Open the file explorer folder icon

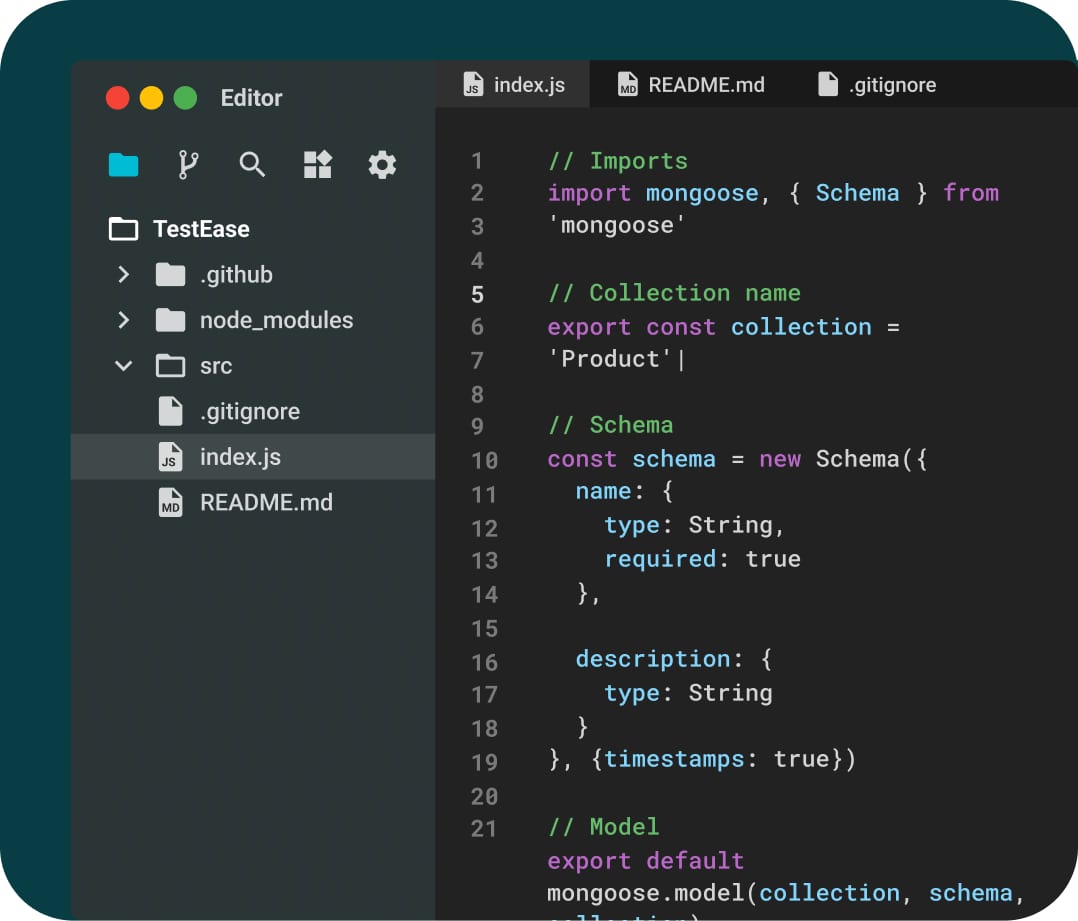pos(124,165)
